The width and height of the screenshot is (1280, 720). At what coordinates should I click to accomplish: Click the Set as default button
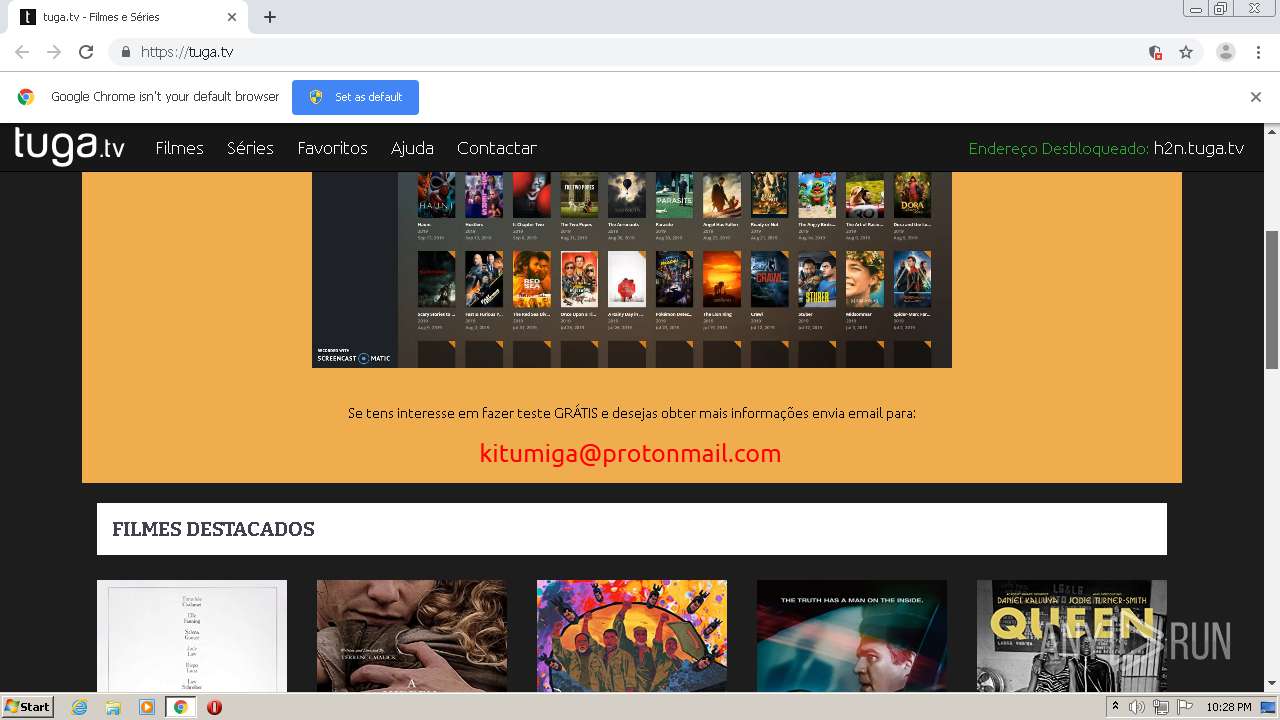pyautogui.click(x=355, y=97)
